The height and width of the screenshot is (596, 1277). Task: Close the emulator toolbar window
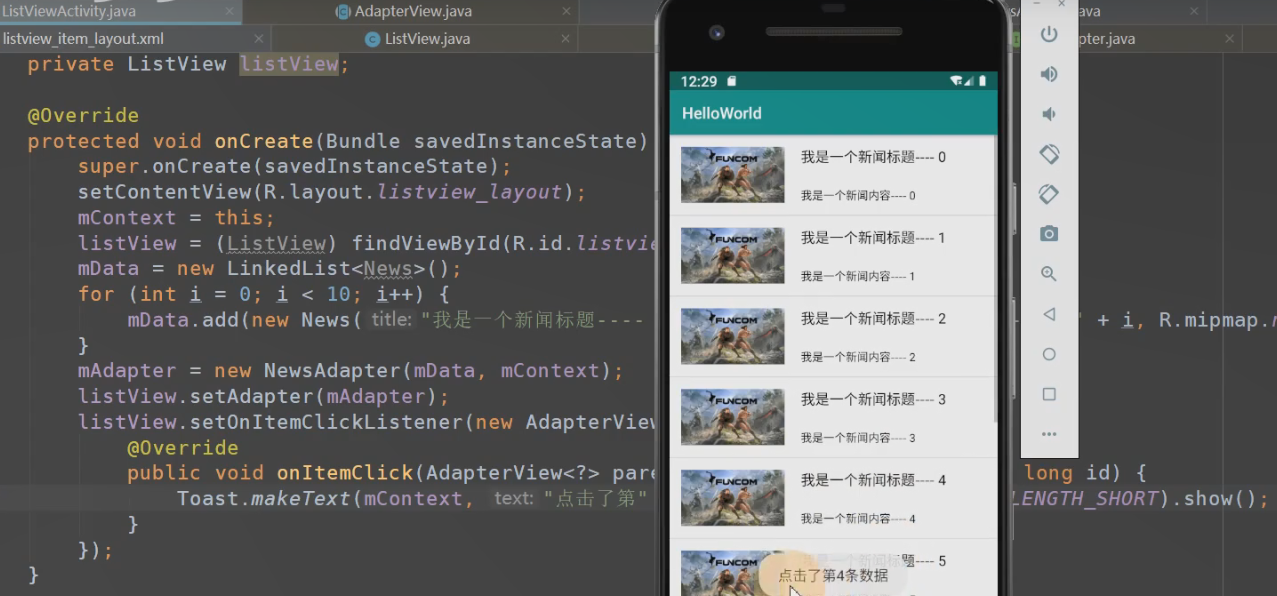coord(1062,5)
